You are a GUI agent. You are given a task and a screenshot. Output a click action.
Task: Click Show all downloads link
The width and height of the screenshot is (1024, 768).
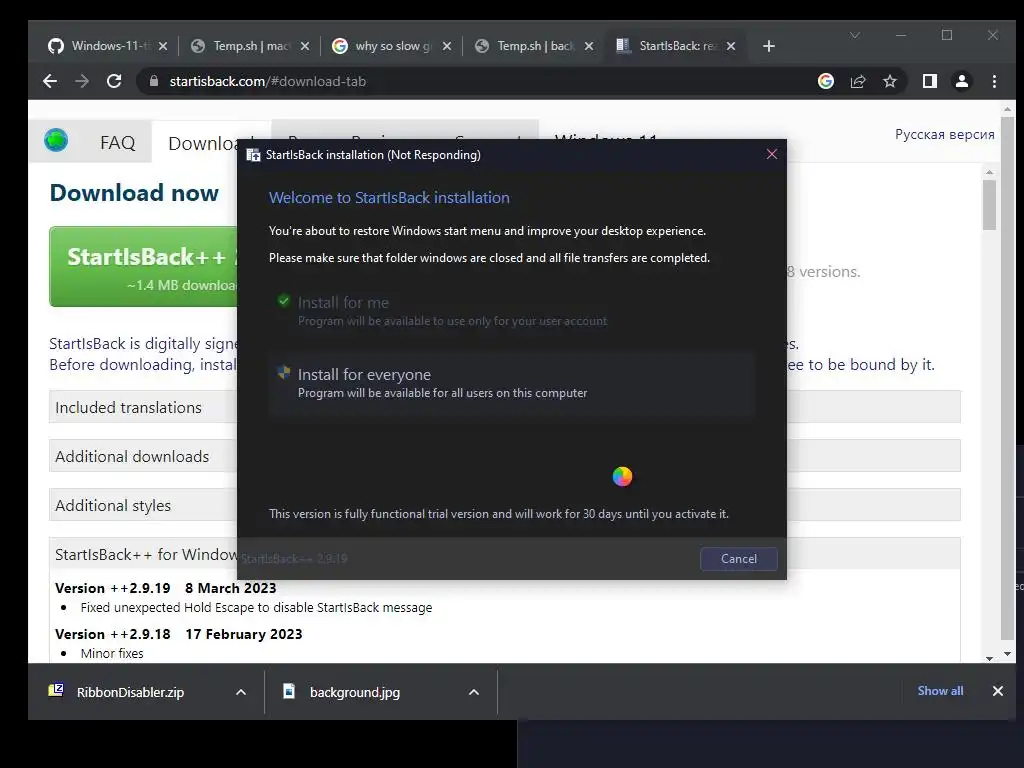(940, 690)
